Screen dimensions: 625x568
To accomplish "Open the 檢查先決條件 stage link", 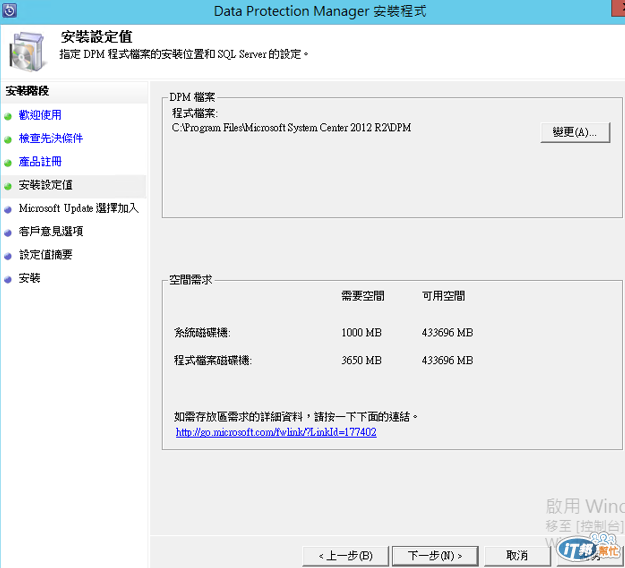I will pos(51,138).
